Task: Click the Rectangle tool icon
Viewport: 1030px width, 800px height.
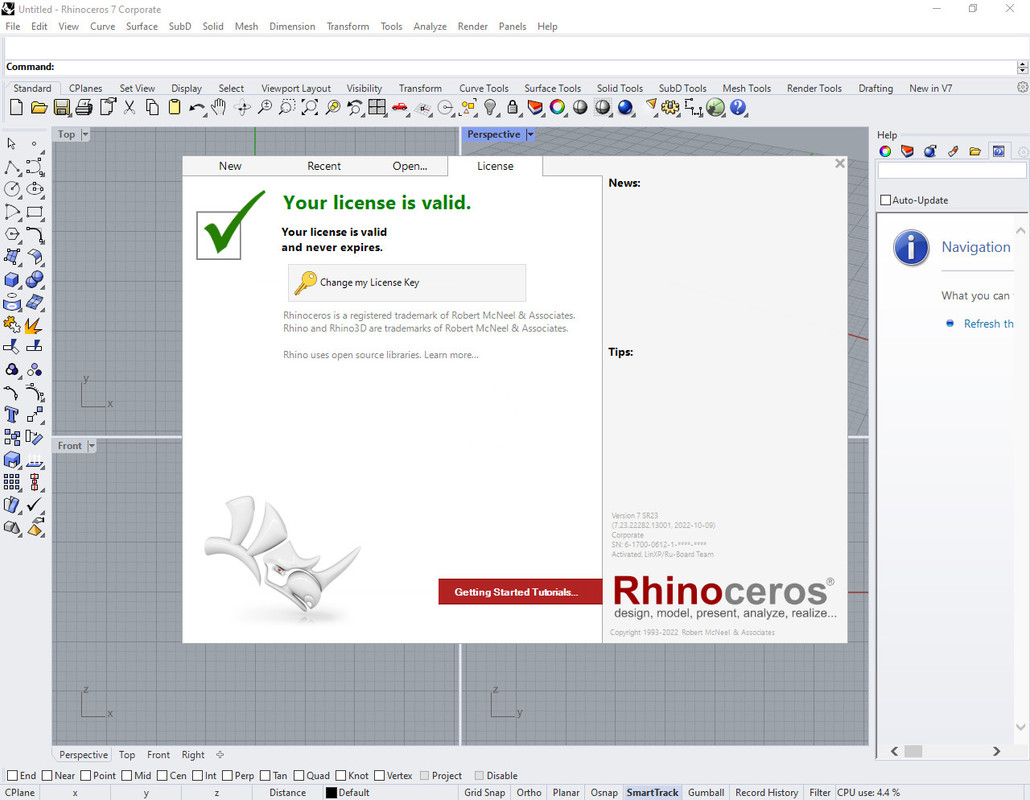Action: coord(35,211)
